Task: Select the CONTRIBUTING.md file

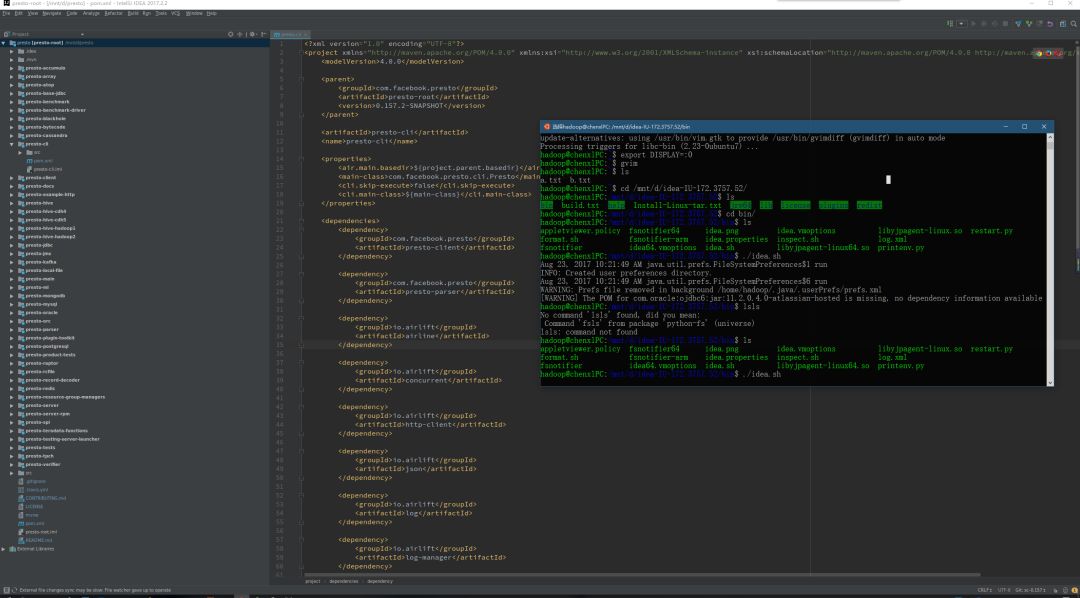Action: (45, 498)
